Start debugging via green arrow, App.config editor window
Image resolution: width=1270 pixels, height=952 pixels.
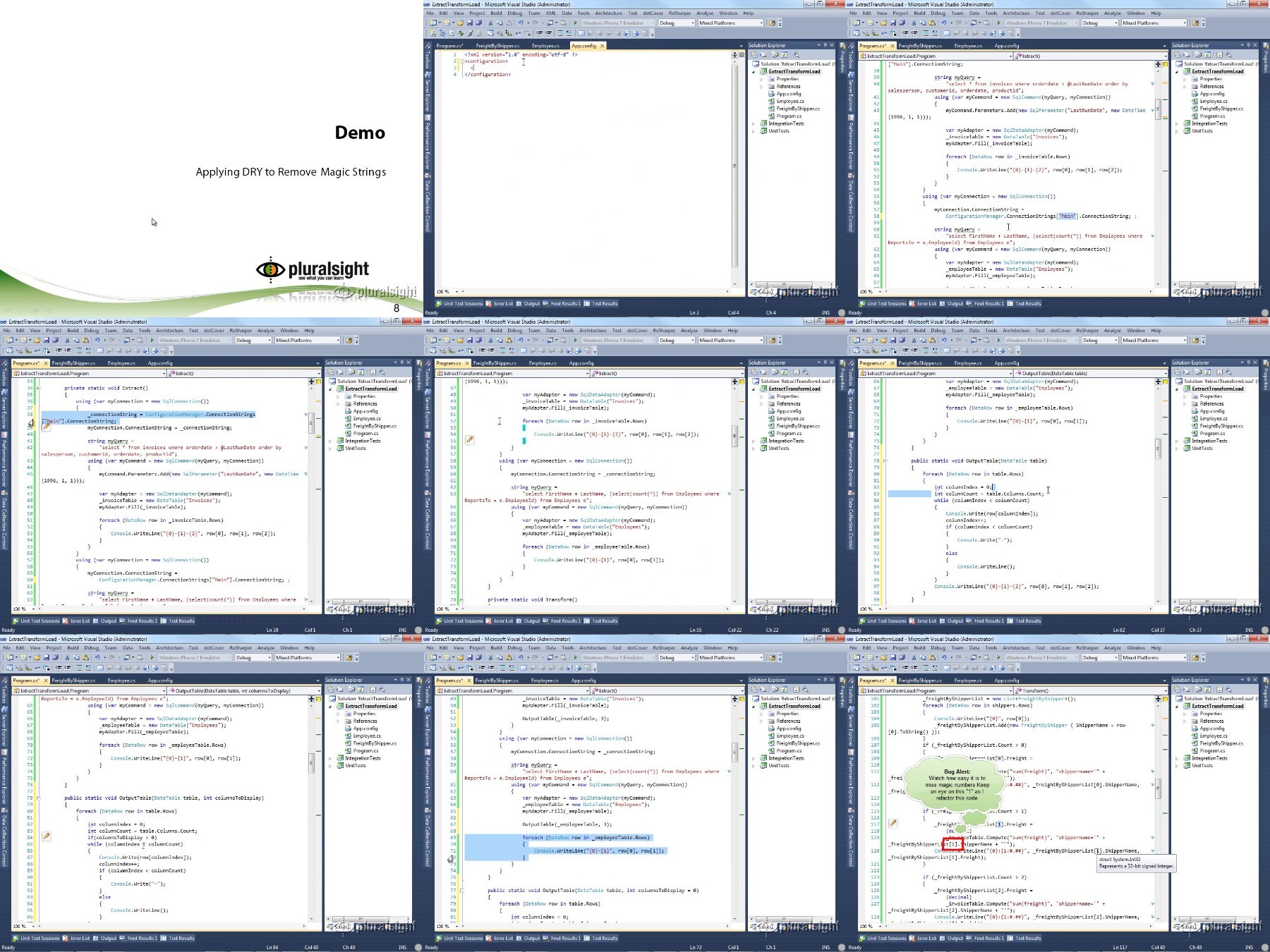coord(575,23)
